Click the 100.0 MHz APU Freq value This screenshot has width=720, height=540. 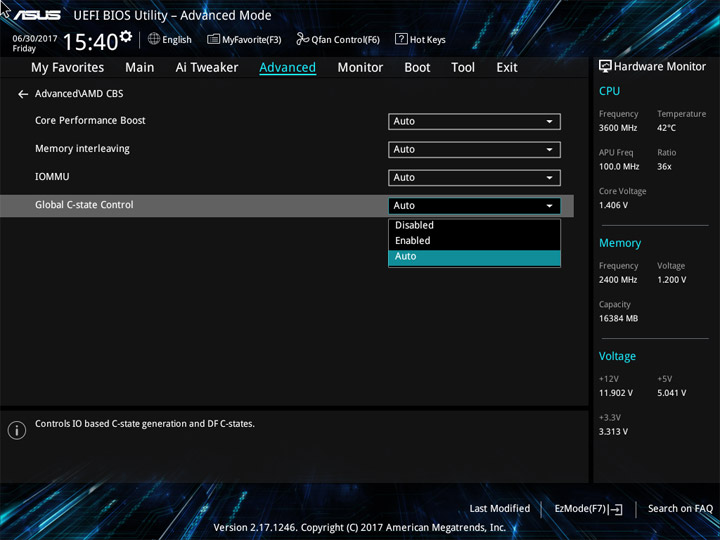619,166
